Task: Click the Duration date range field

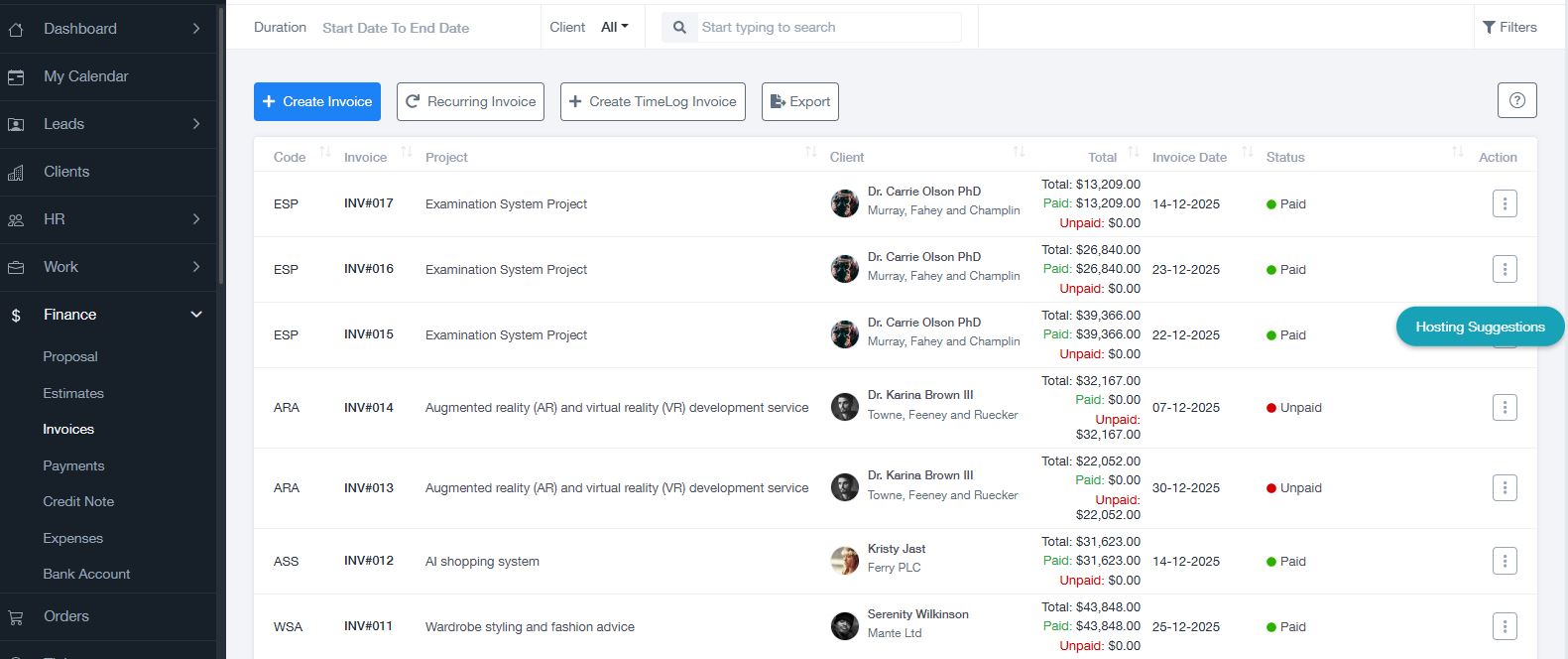Action: 396,28
